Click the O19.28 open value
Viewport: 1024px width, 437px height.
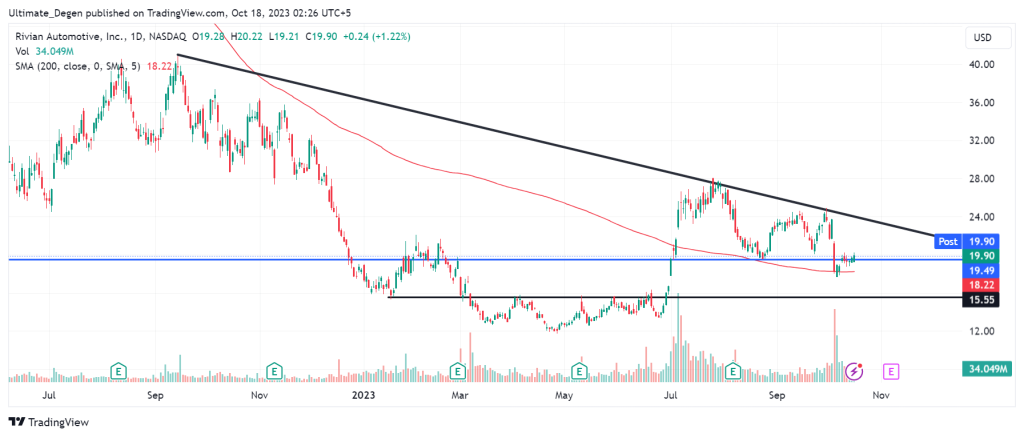[209, 37]
